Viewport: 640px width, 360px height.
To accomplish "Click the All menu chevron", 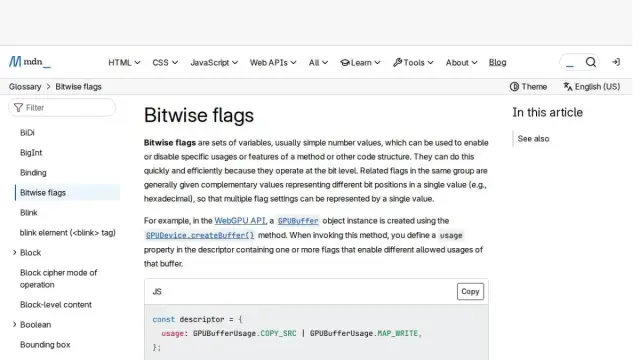I will [x=325, y=62].
